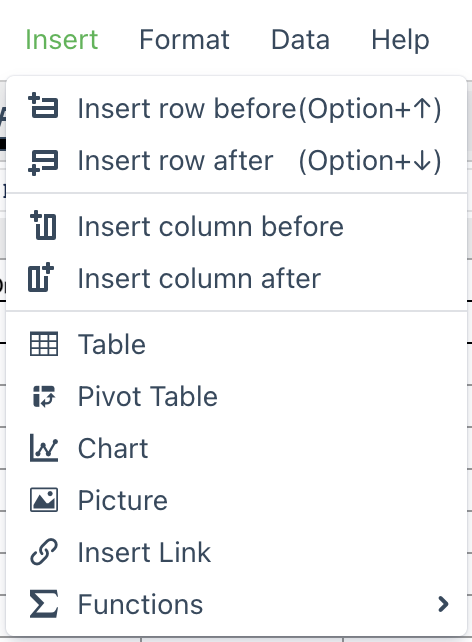The height and width of the screenshot is (642, 472).
Task: Choose the Pivot Table menu entry
Action: 236,396
